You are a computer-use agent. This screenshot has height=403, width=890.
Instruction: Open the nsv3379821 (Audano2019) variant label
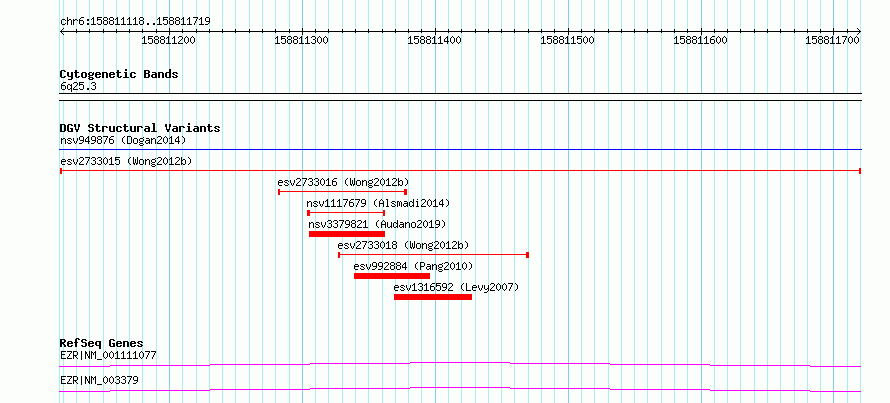pos(377,224)
